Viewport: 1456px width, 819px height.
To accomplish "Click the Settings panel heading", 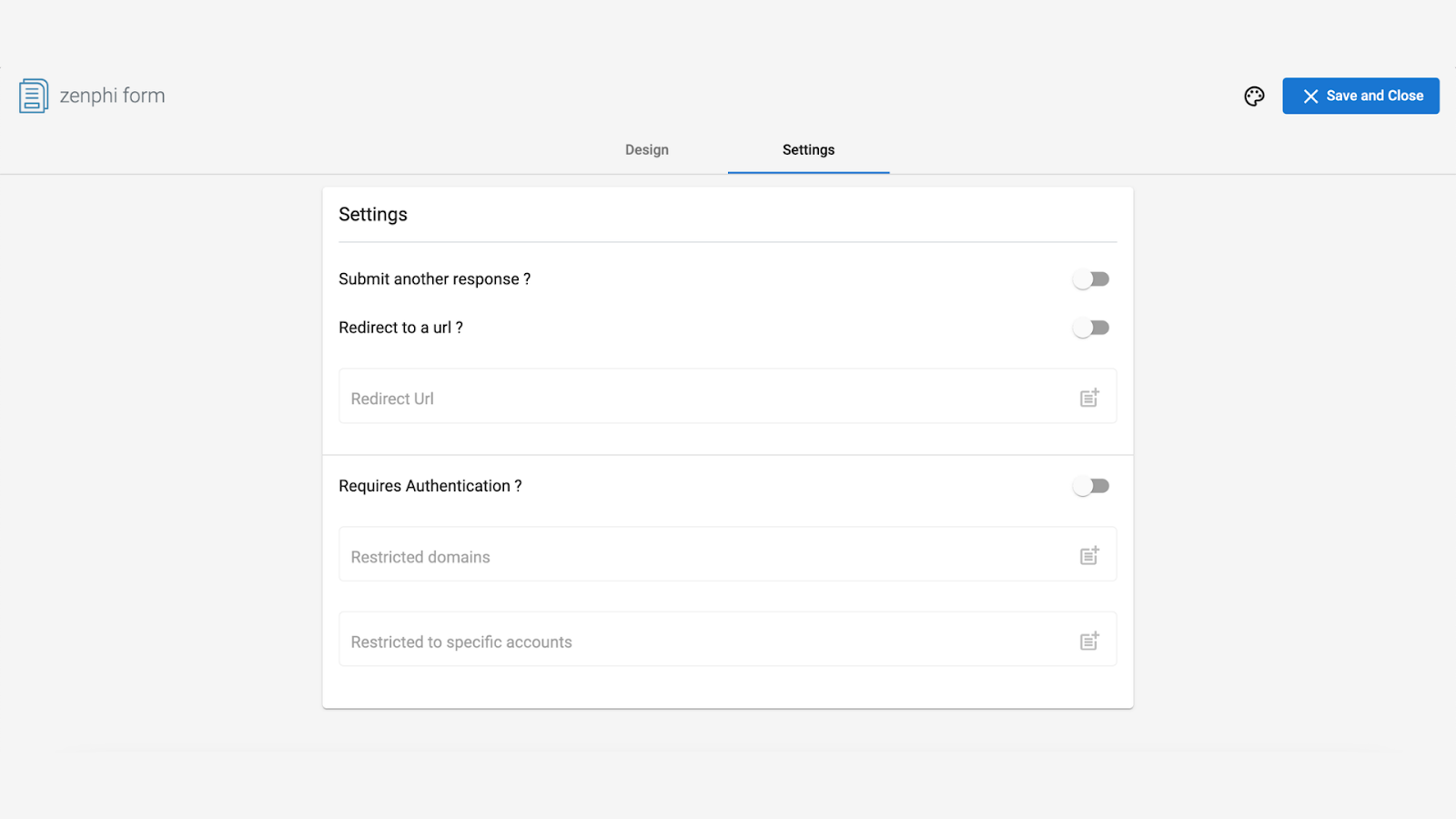I will (x=373, y=215).
